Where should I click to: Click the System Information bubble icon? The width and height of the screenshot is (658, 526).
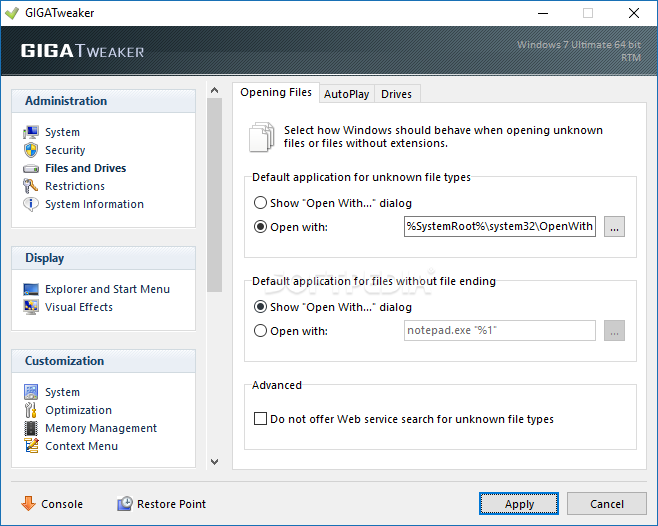point(31,204)
